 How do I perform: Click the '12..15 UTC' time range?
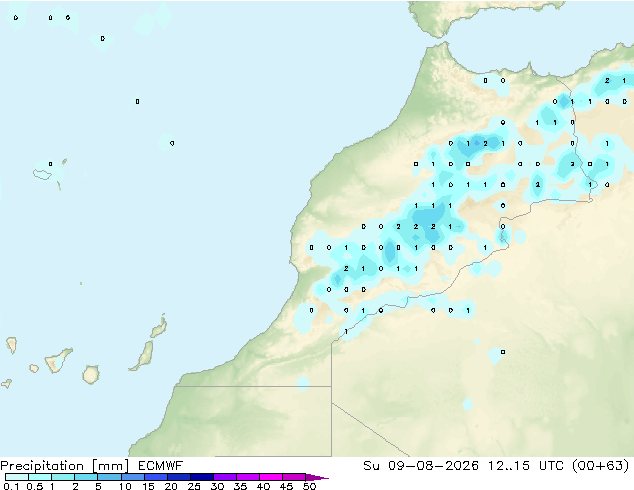[525, 466]
